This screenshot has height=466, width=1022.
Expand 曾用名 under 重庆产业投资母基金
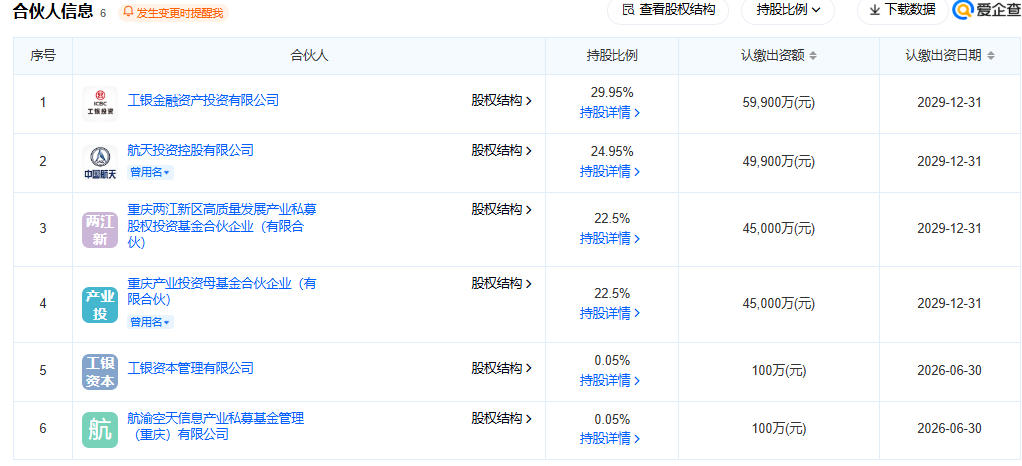(150, 322)
